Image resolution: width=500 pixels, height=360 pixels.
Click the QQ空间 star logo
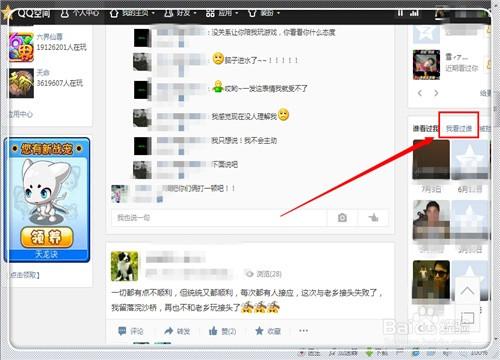(7, 13)
